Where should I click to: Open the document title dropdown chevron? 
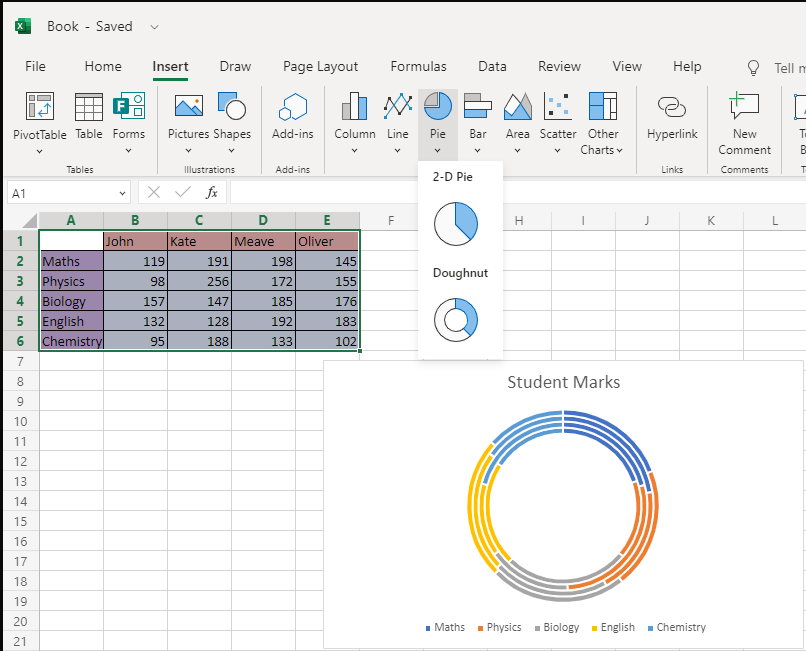pyautogui.click(x=153, y=27)
